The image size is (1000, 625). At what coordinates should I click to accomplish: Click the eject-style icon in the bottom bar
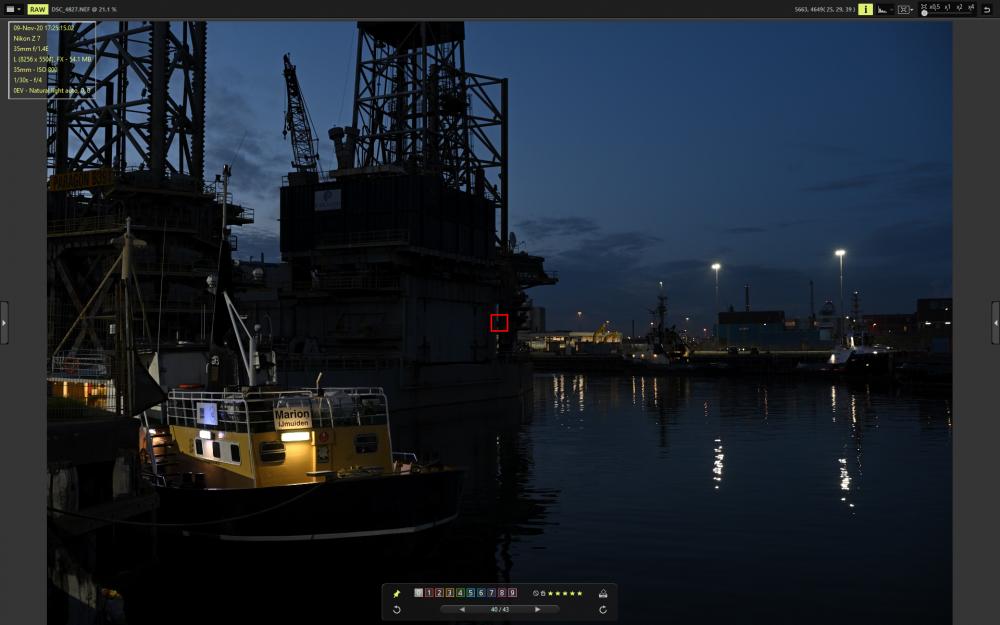[603, 593]
